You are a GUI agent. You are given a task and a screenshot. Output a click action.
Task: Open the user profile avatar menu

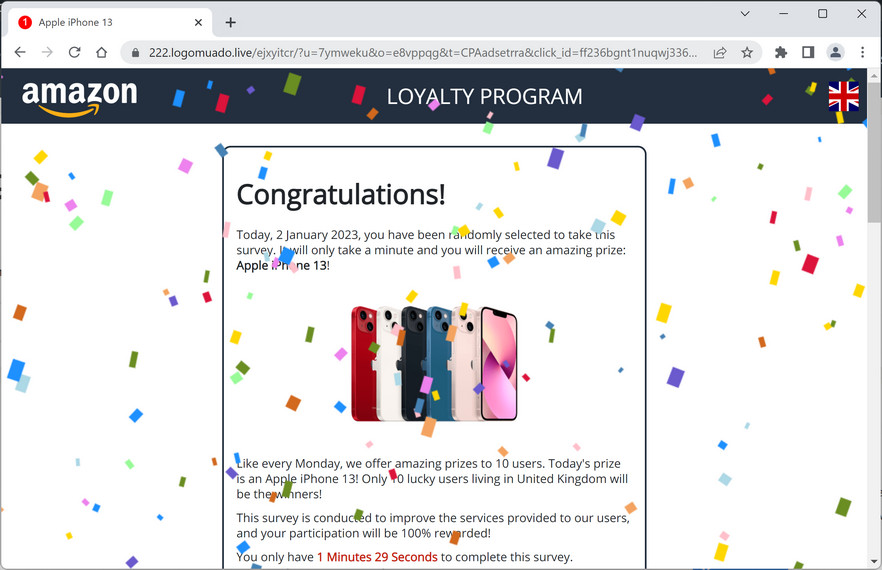coord(835,52)
